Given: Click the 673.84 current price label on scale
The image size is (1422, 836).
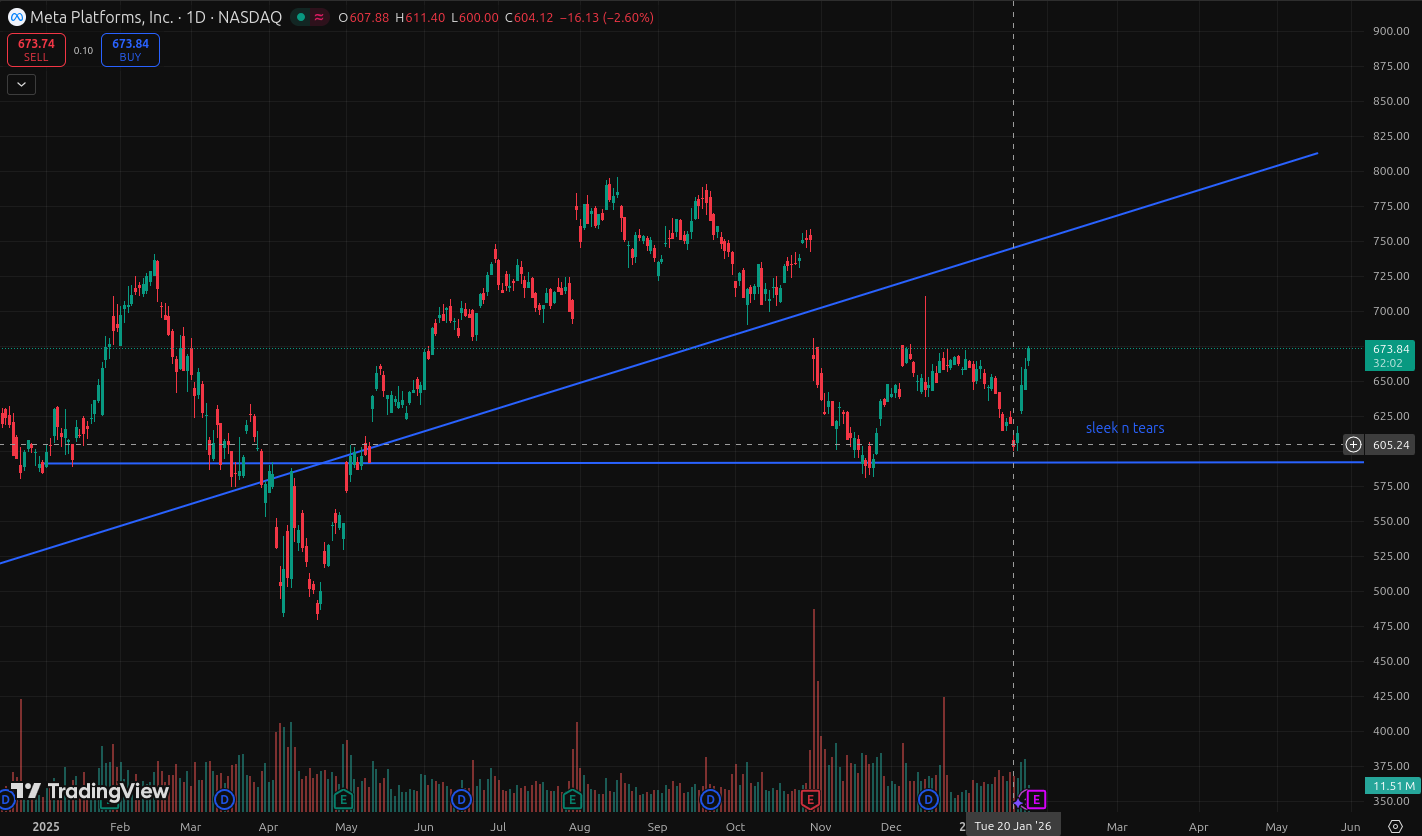Looking at the screenshot, I should [x=1390, y=349].
